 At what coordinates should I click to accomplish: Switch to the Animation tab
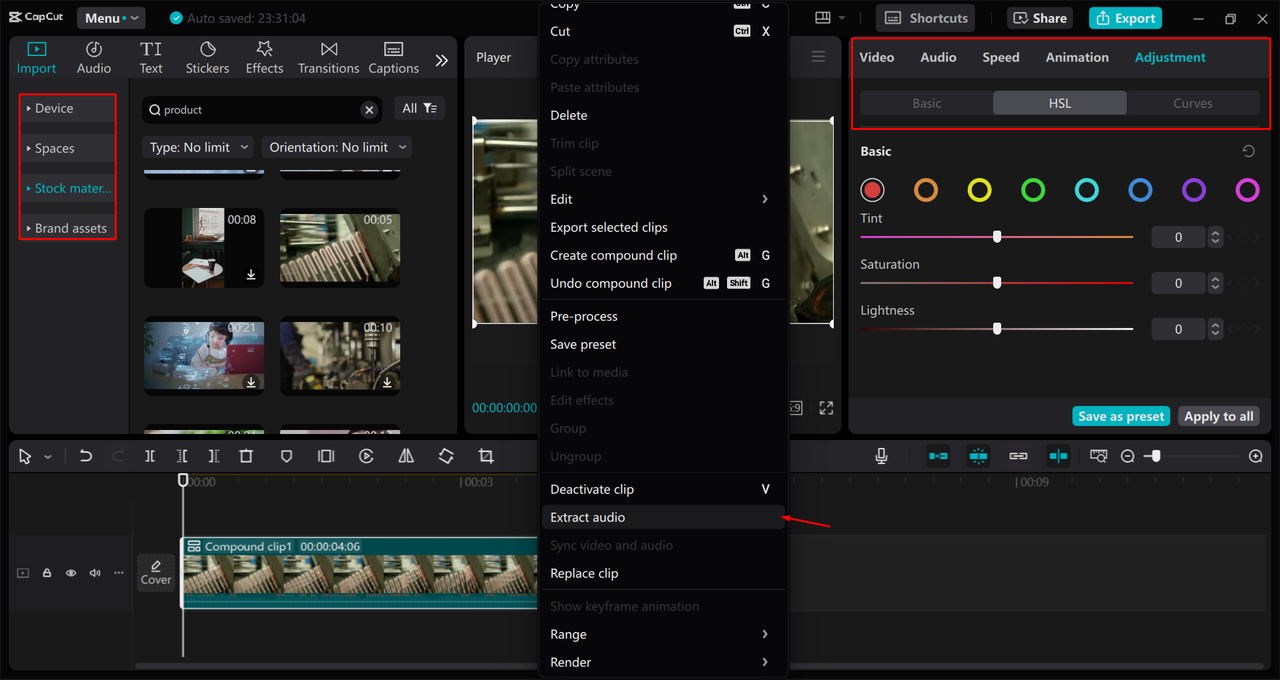click(1077, 57)
